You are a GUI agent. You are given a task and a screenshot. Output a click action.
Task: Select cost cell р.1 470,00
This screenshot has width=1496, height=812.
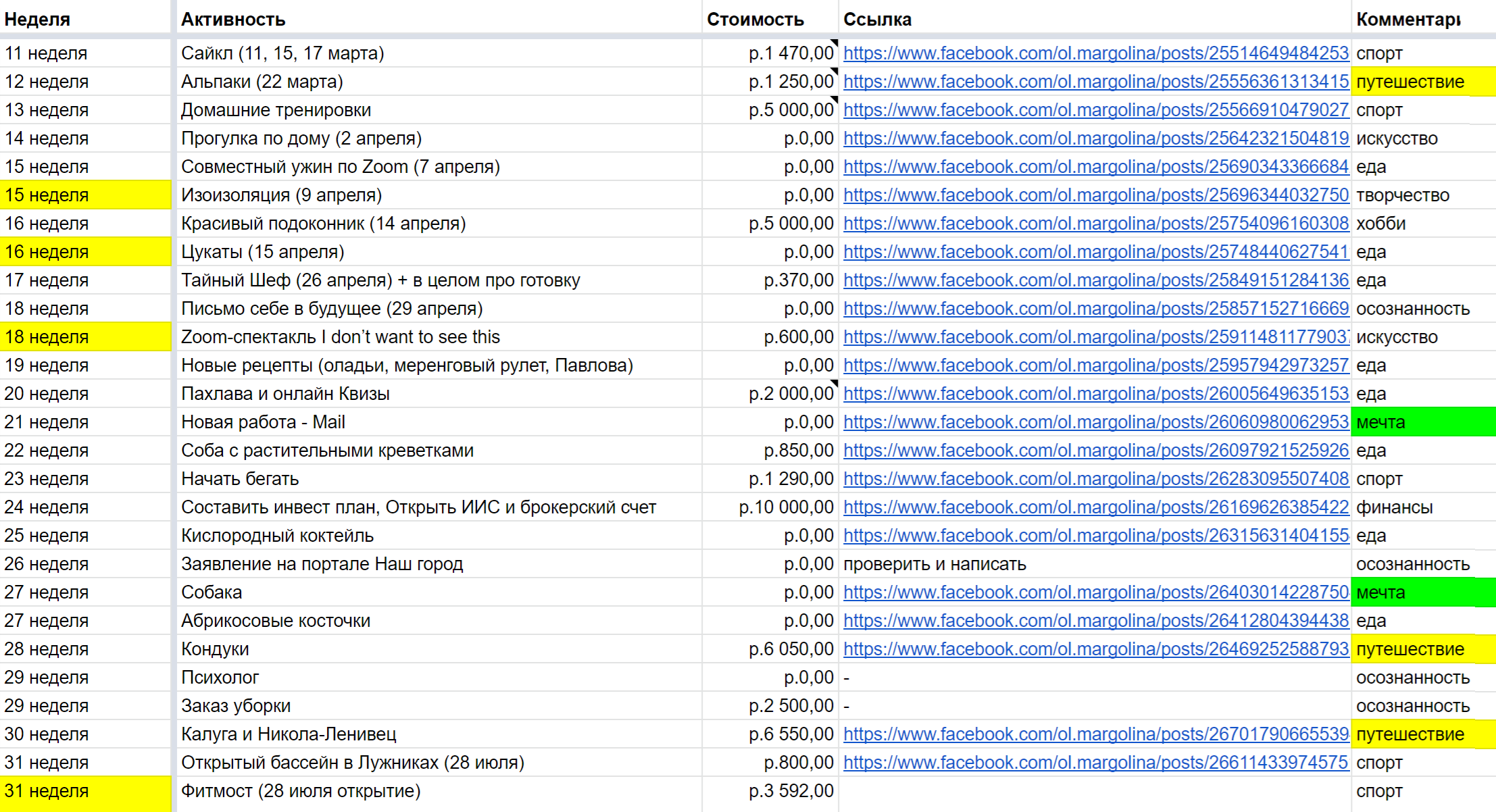pos(770,53)
